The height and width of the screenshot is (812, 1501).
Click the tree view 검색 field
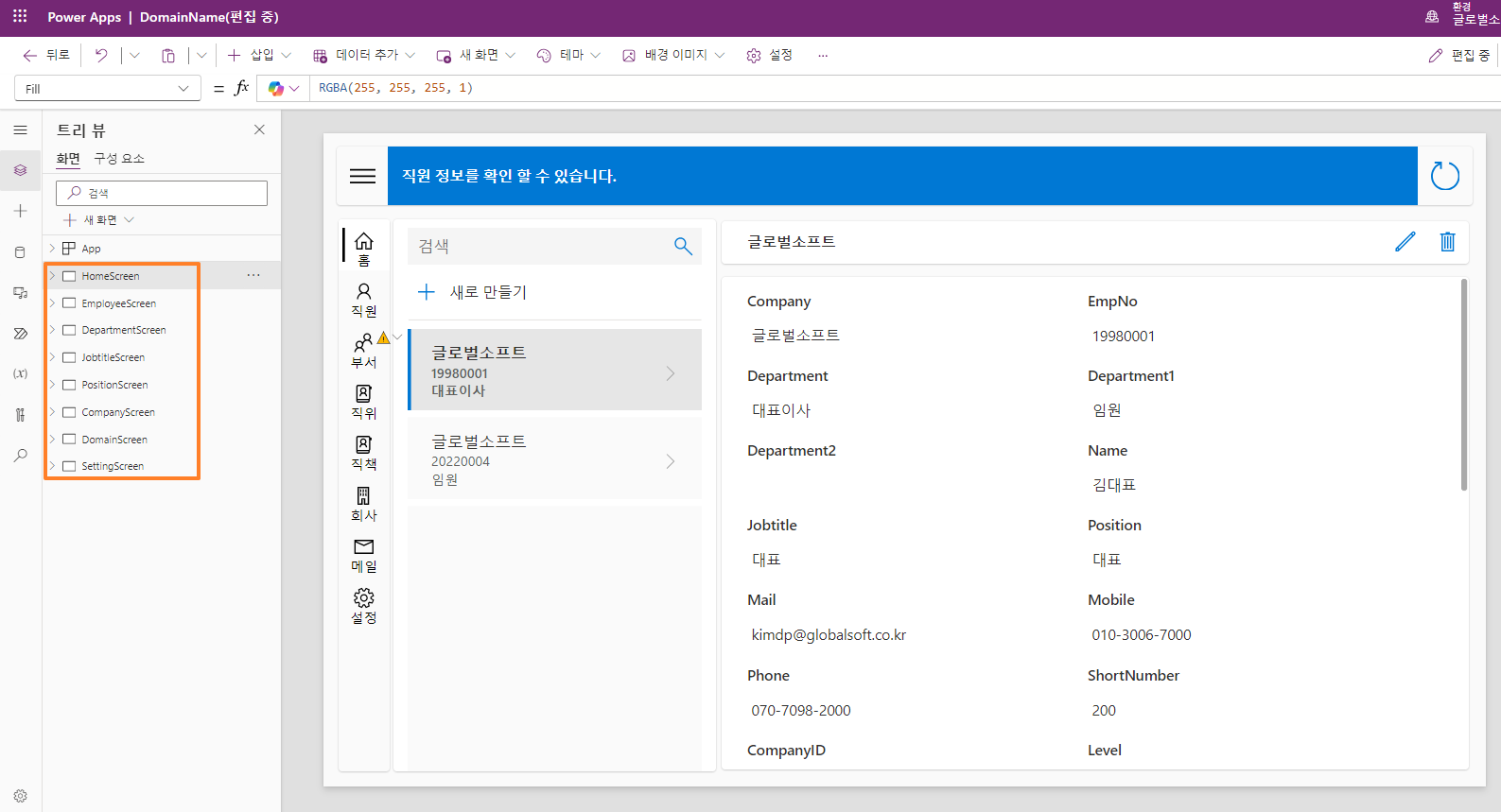pos(162,193)
